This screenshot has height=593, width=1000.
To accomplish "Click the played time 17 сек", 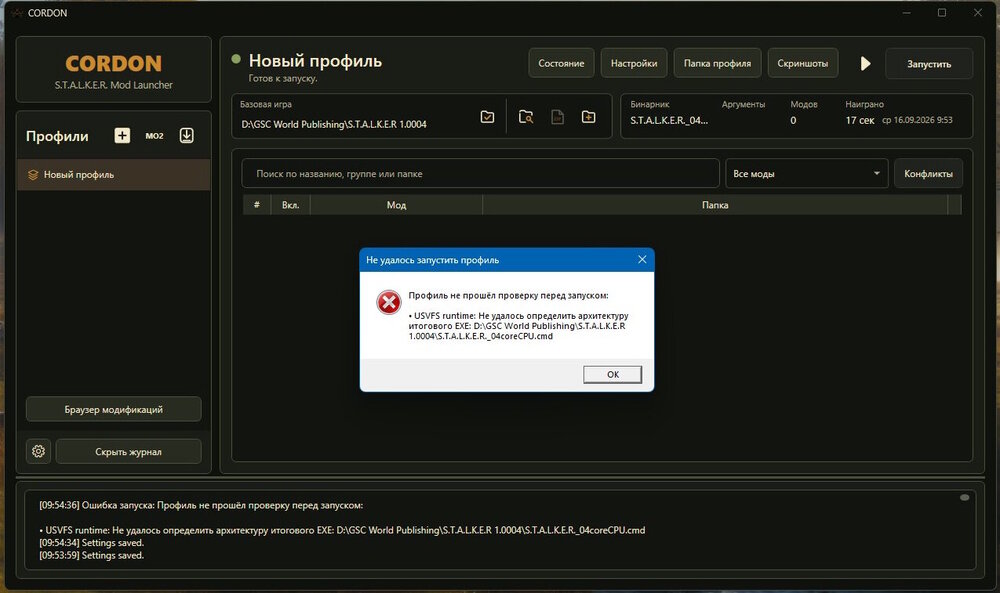I will tap(860, 120).
